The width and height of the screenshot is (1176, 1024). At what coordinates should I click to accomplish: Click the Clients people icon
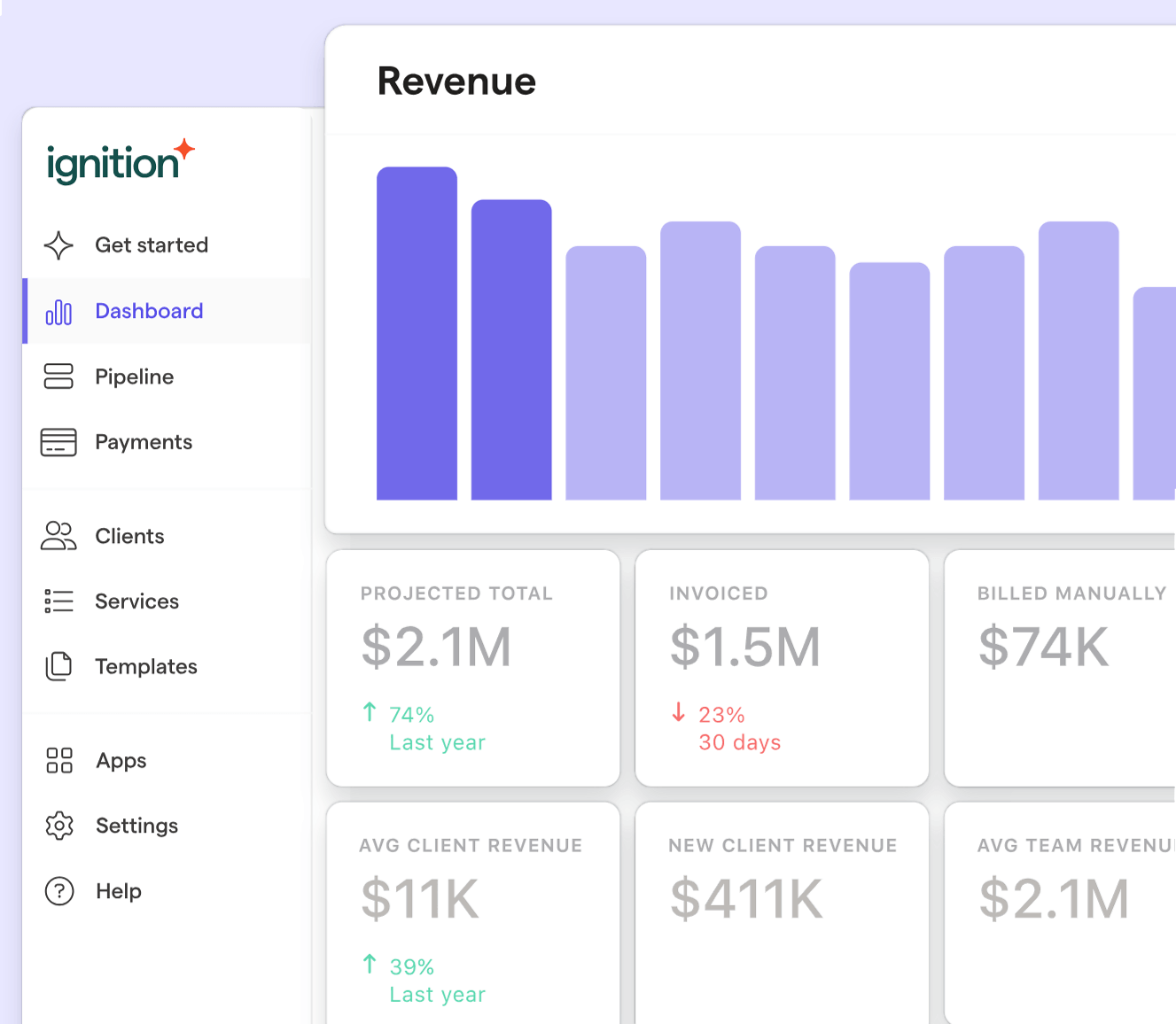[x=58, y=536]
